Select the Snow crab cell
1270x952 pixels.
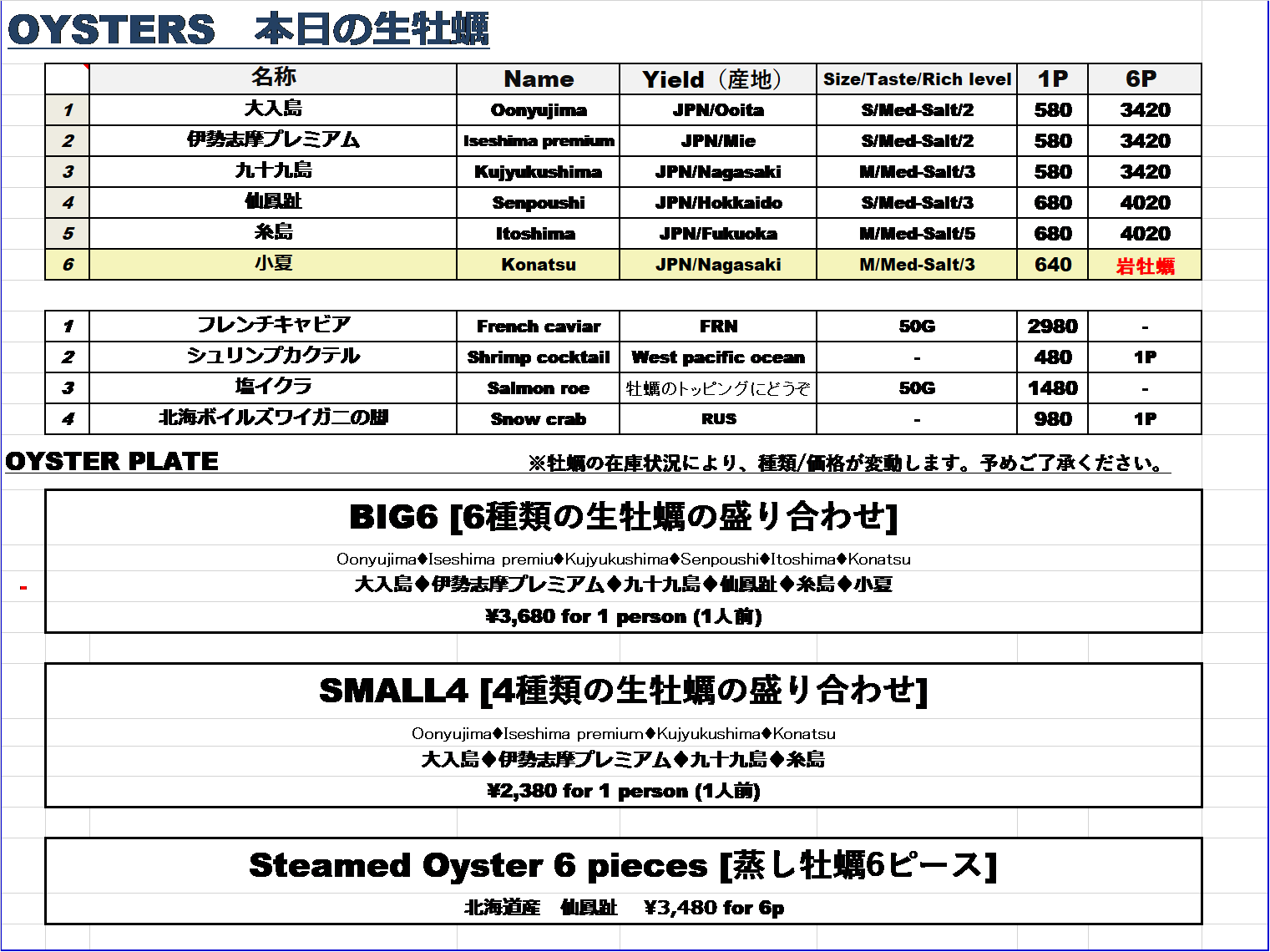coord(539,419)
